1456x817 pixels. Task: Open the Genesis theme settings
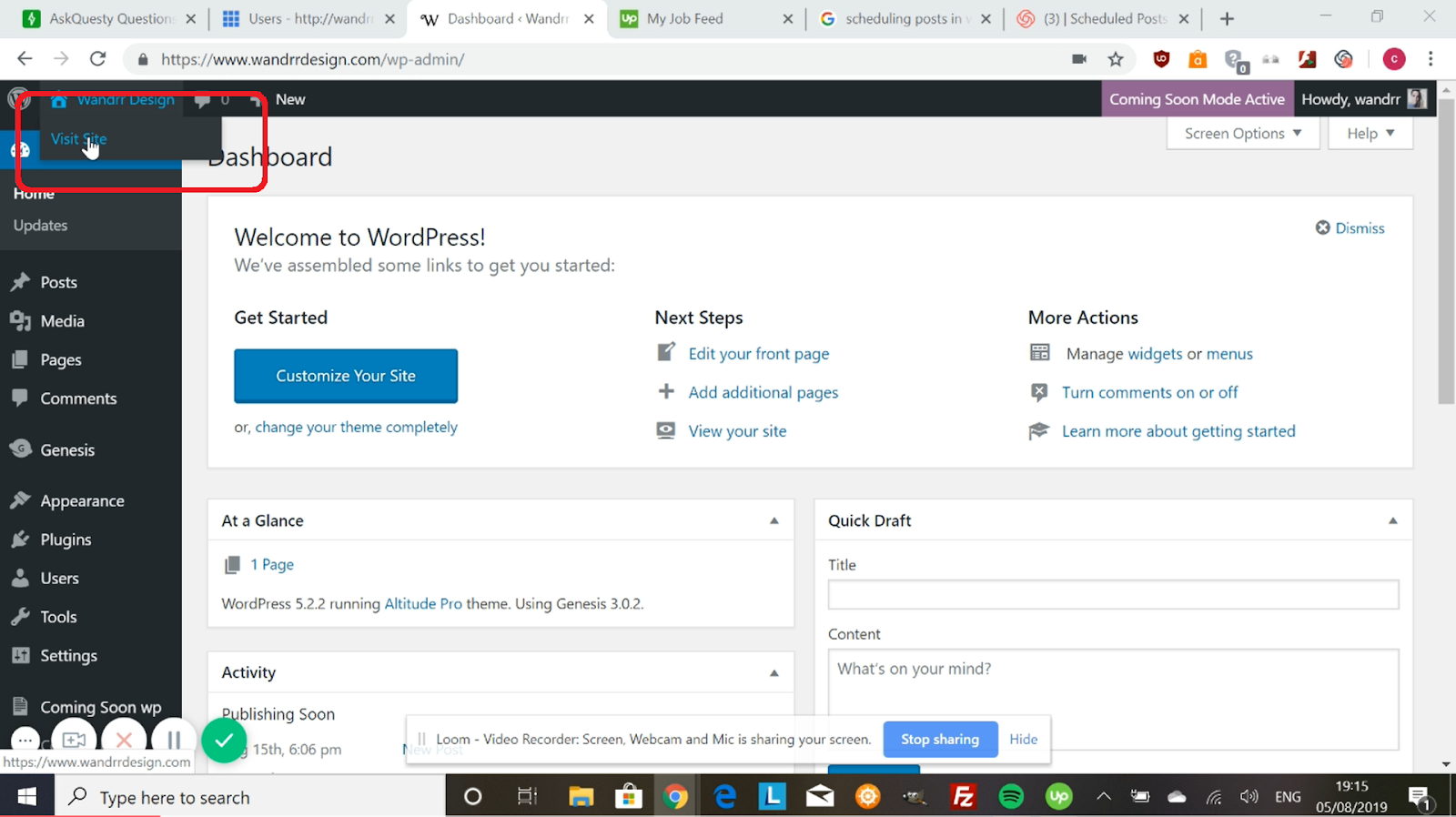point(67,449)
